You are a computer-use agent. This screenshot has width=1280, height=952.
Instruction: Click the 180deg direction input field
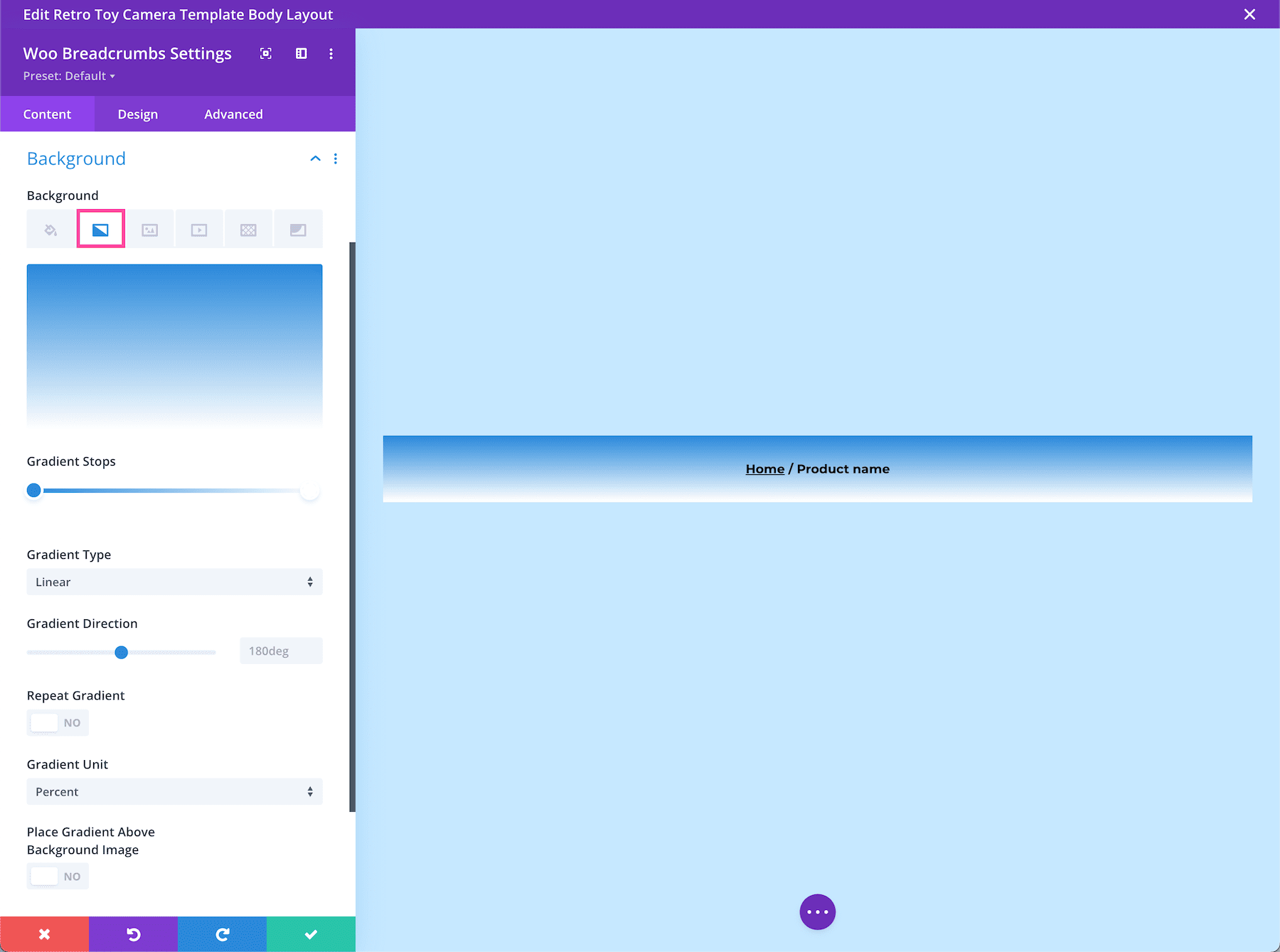280,650
